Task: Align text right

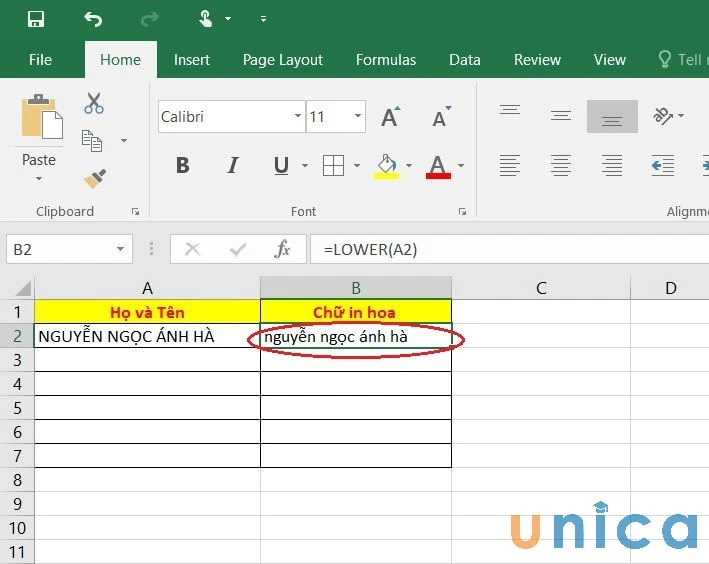Action: coord(612,165)
